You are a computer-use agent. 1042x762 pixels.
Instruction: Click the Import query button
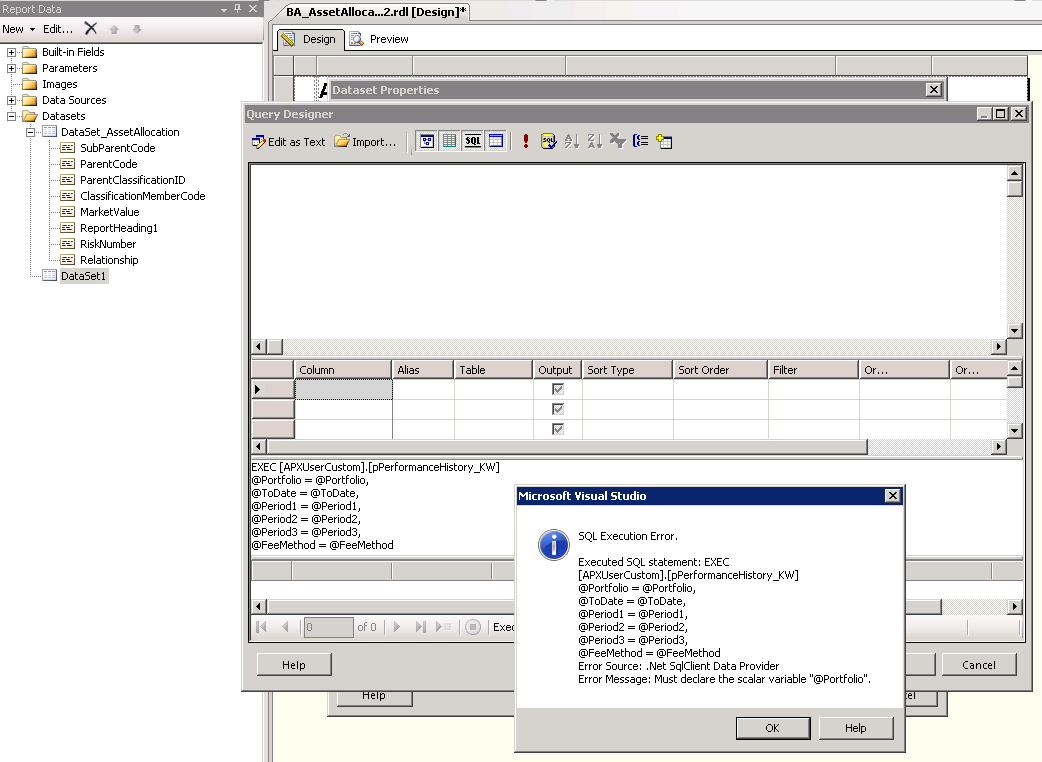[365, 142]
